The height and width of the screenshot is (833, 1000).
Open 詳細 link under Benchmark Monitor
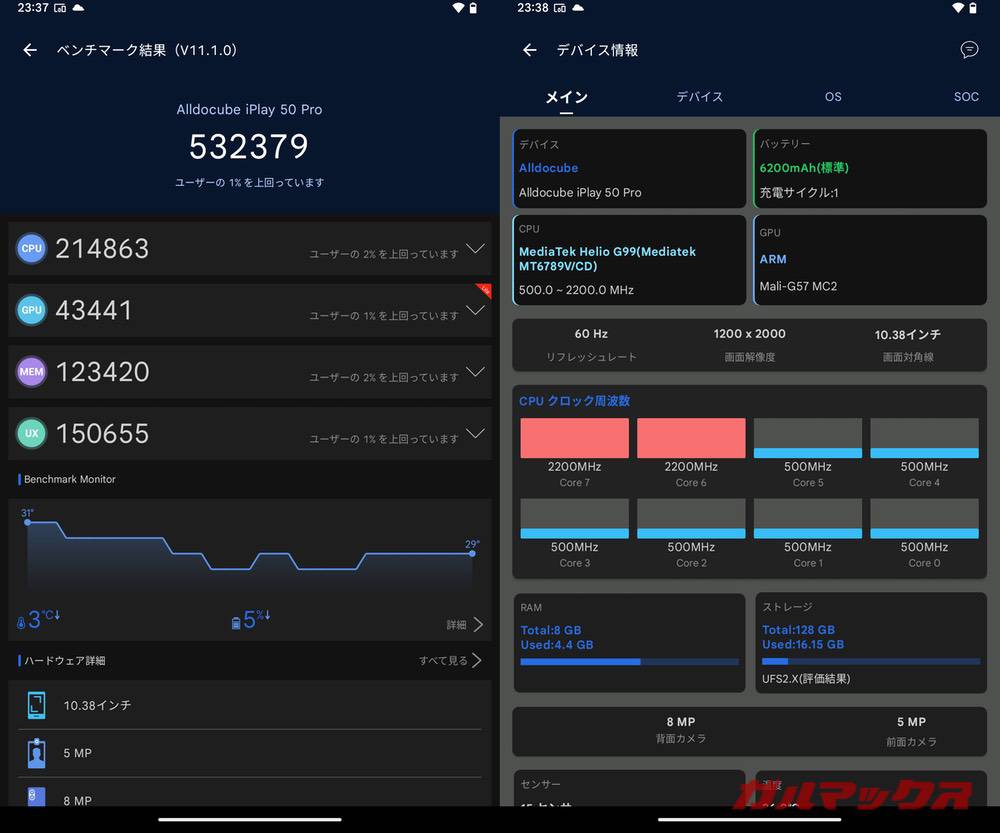click(465, 625)
